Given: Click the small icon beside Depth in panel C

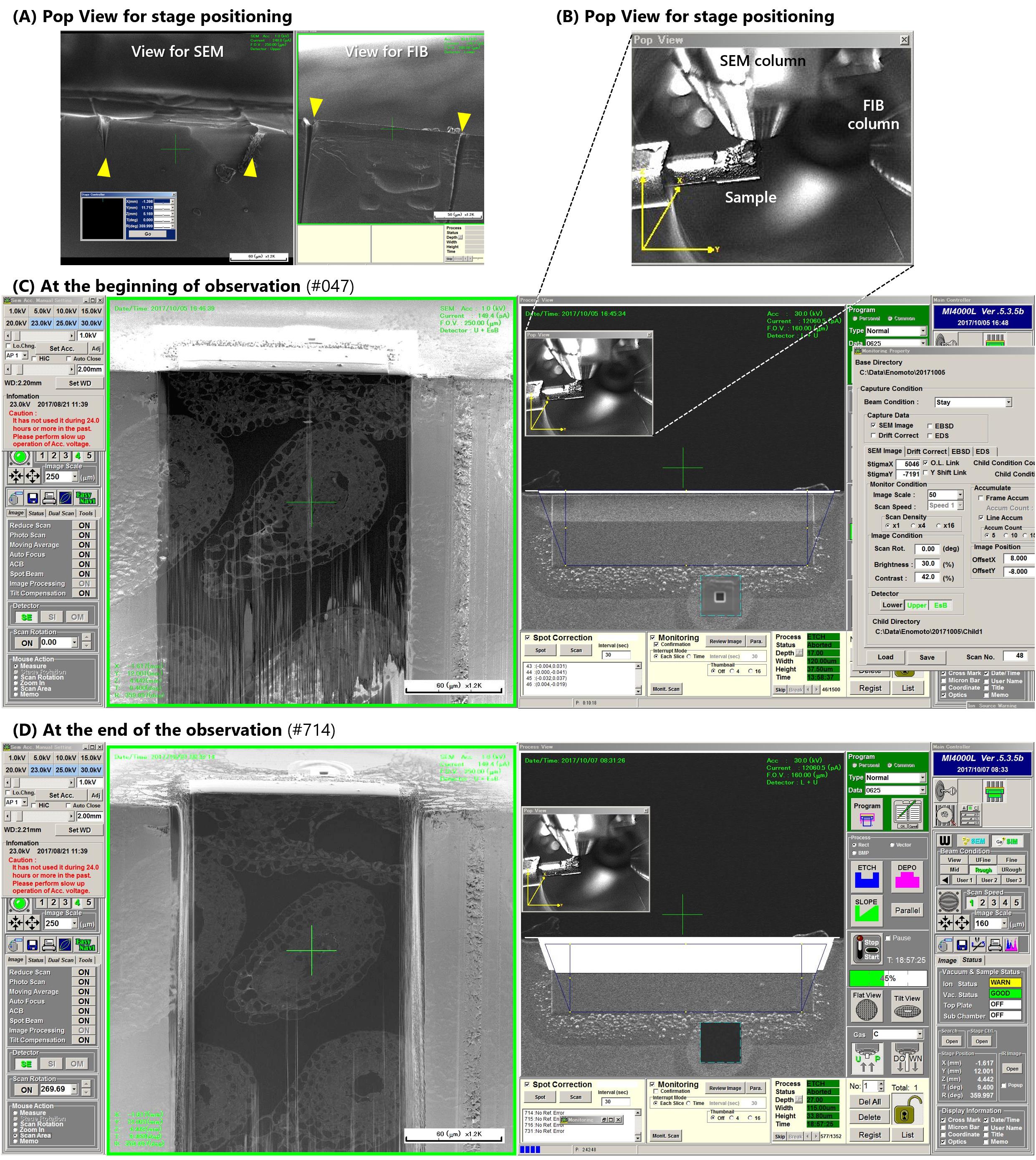Looking at the screenshot, I should tap(800, 653).
